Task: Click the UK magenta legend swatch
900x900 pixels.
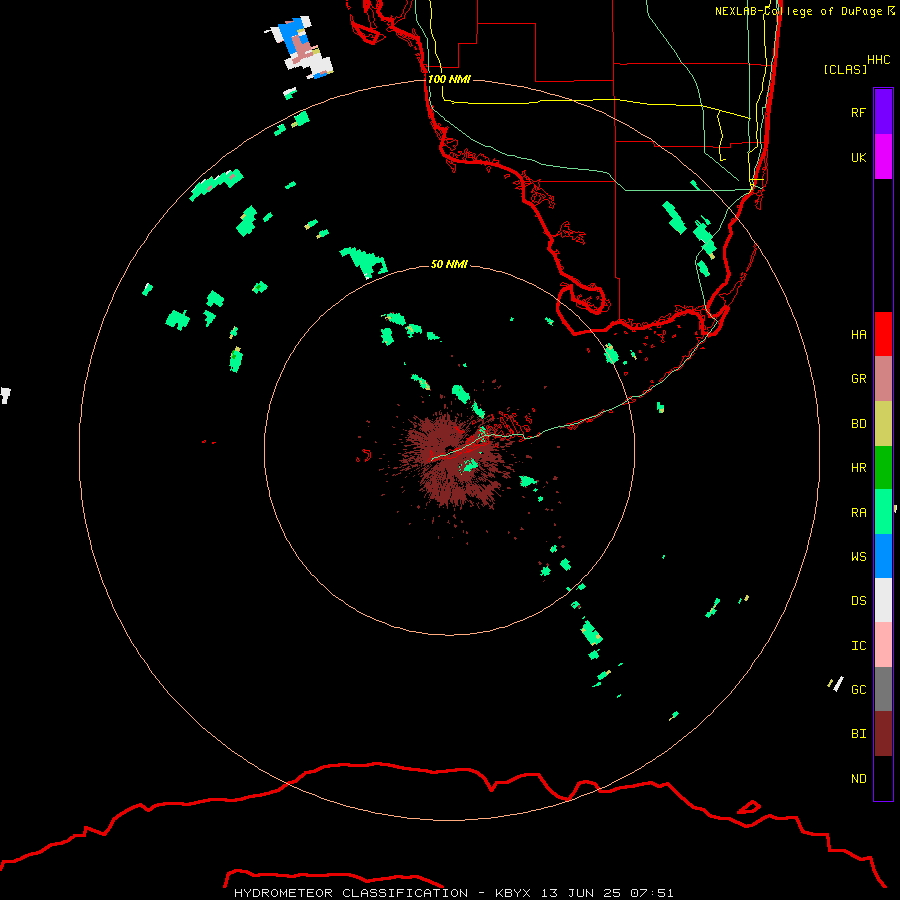Action: coord(883,157)
